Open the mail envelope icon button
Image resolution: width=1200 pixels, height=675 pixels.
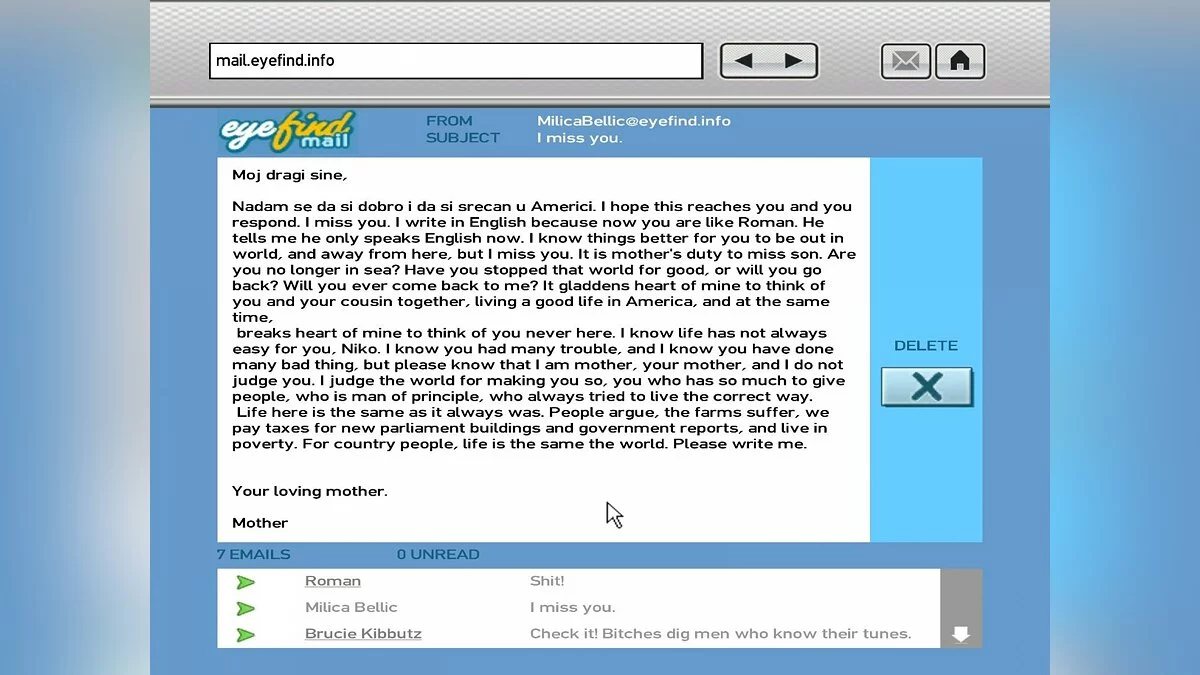click(906, 61)
